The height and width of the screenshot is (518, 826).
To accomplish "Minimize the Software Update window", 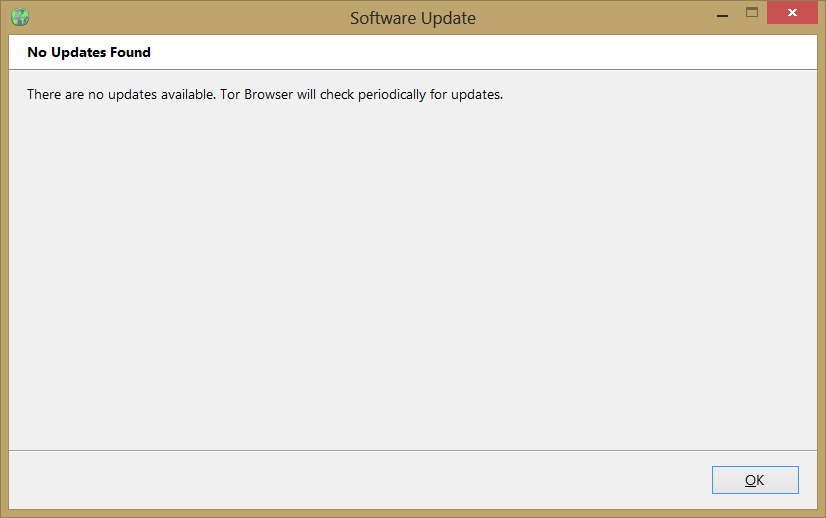I will [722, 15].
